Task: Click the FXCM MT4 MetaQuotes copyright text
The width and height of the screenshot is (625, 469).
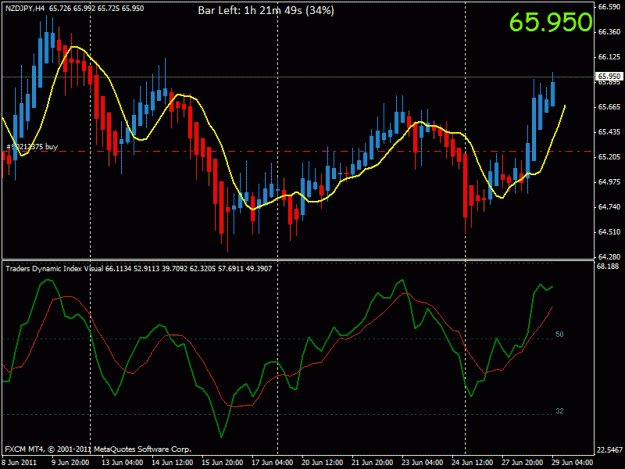Action: point(98,449)
